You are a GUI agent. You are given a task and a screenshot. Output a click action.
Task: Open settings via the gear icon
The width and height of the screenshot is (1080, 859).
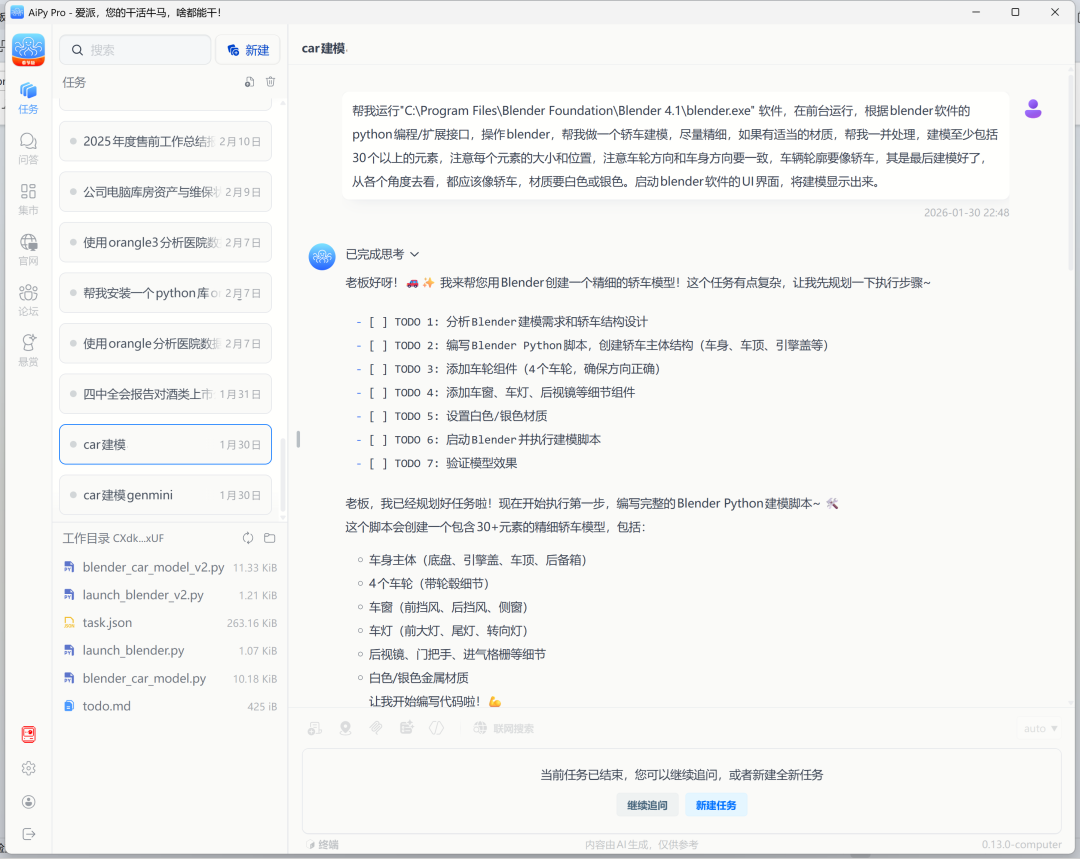[28, 768]
